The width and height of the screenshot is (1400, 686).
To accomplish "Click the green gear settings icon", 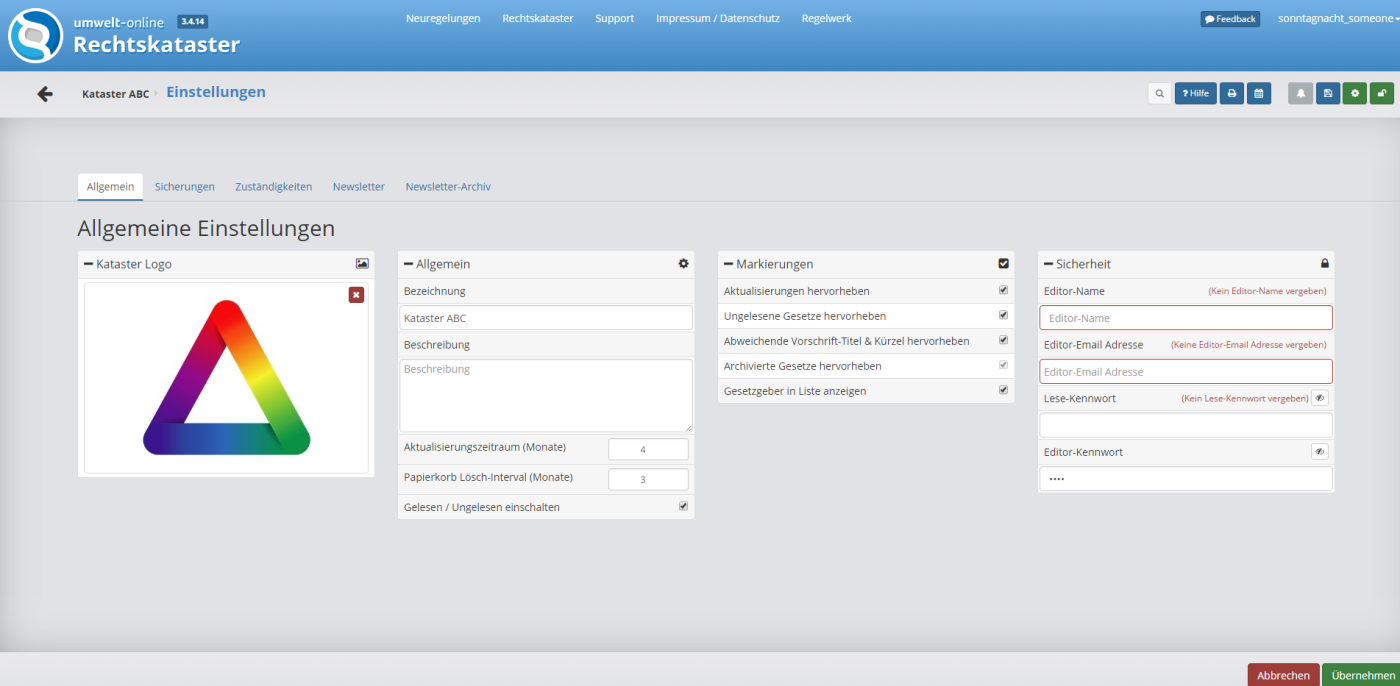I will pyautogui.click(x=1355, y=93).
